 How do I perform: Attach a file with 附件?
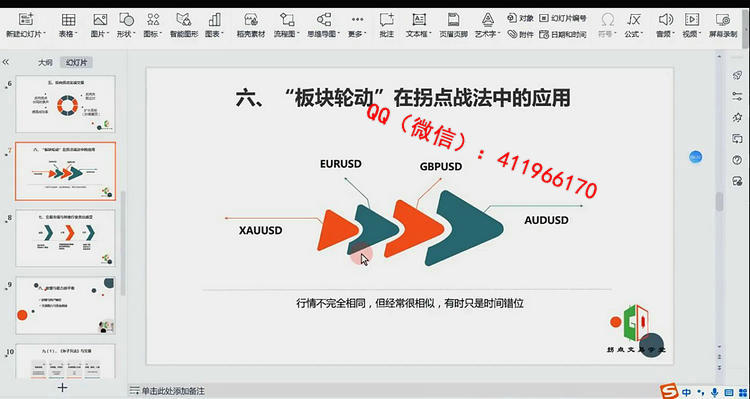coord(520,34)
